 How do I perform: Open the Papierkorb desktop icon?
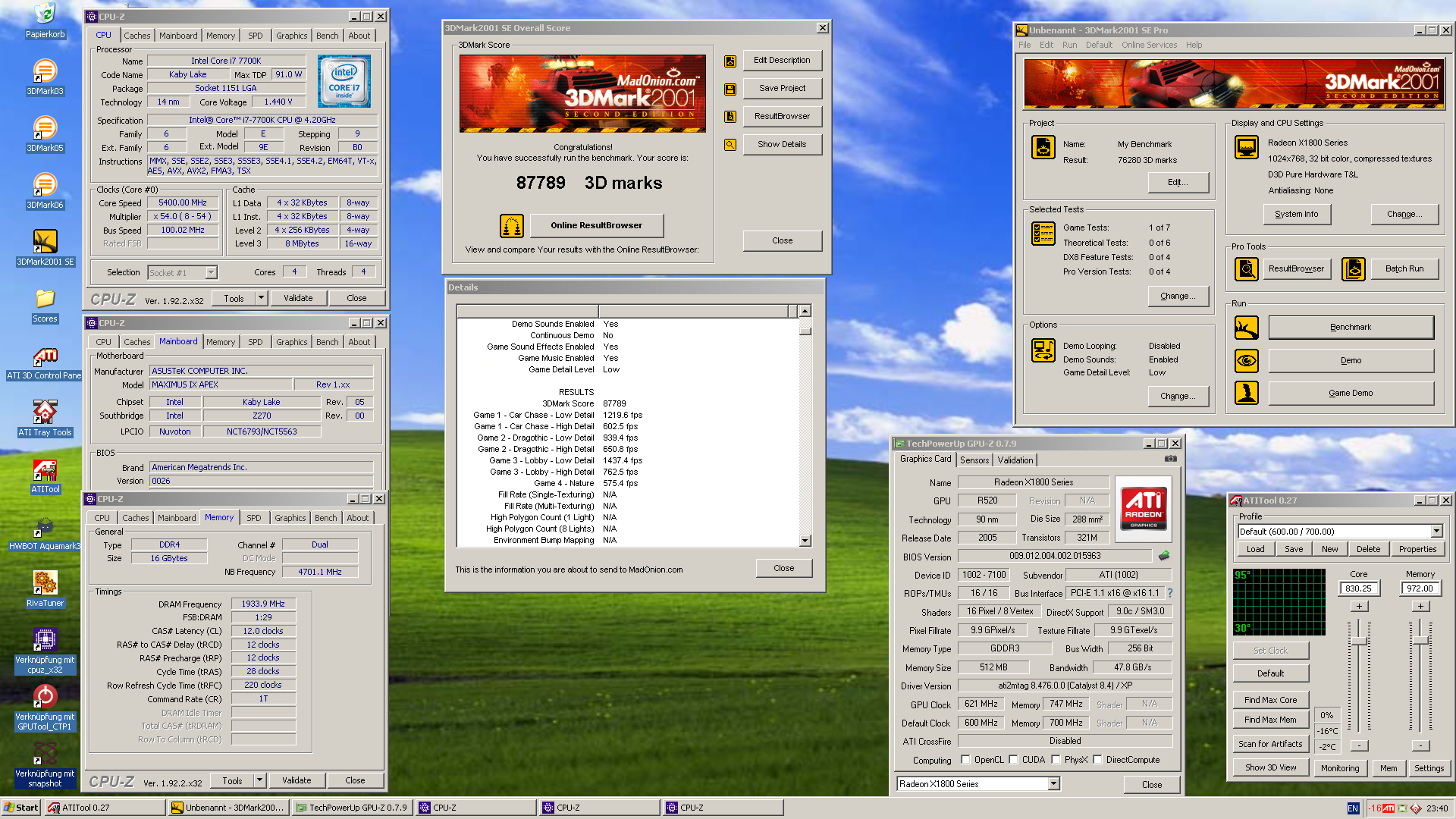coord(45,15)
